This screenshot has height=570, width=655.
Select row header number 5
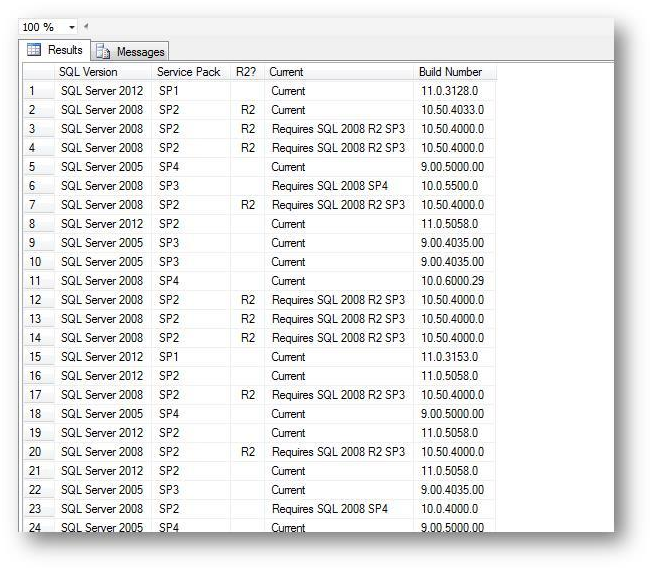pos(39,167)
